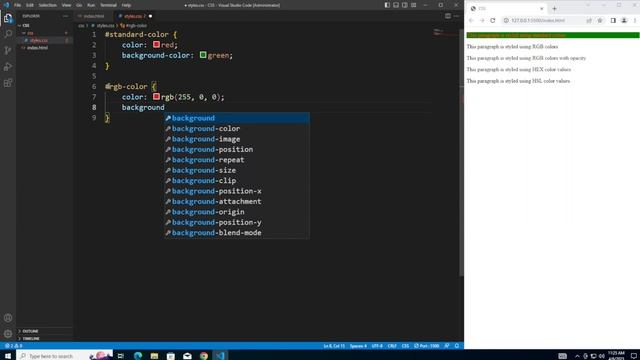This screenshot has height=360, width=640.
Task: Toggle the secondary side bar layout icon
Action: tap(404, 5)
